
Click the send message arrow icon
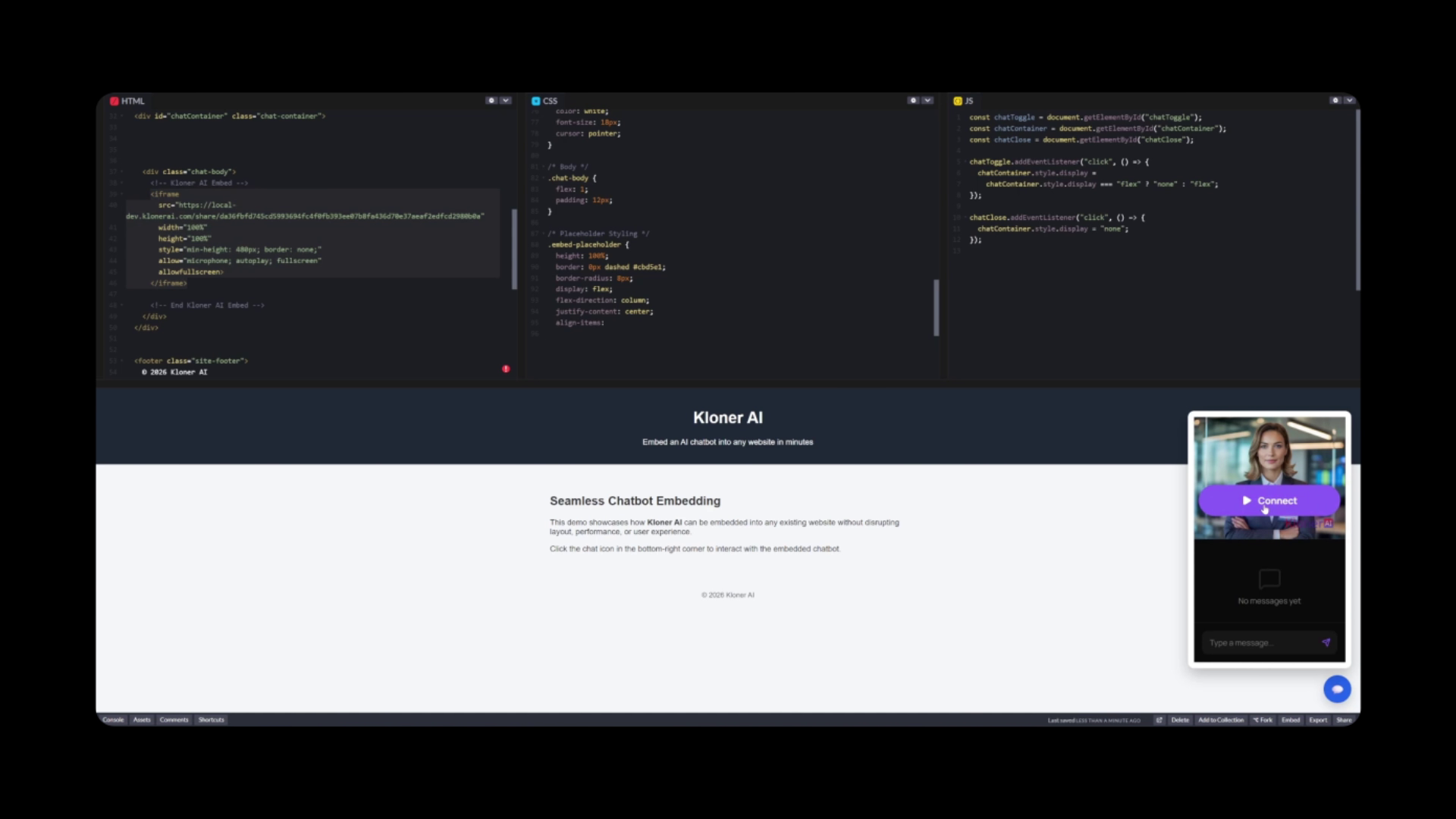point(1326,642)
